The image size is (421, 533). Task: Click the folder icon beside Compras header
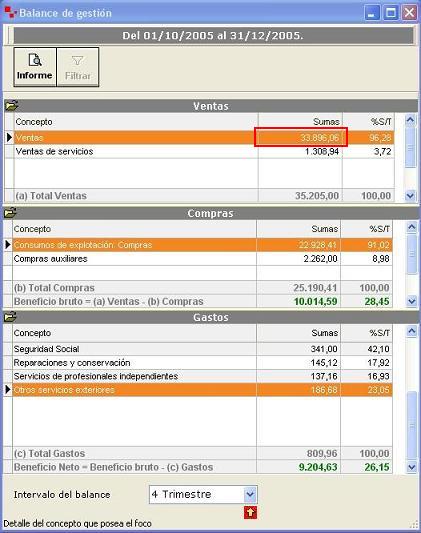(x=11, y=213)
